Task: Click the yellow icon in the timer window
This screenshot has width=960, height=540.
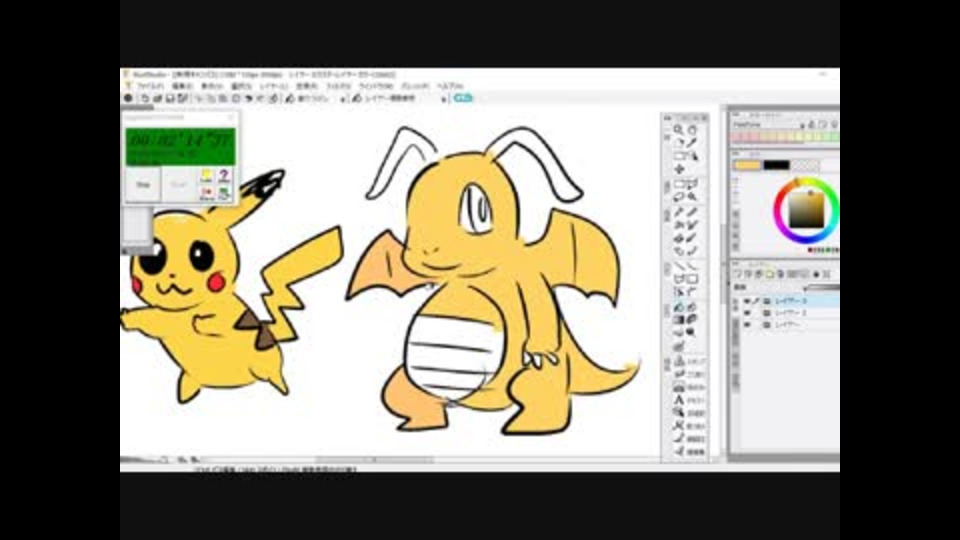Action: click(x=206, y=176)
